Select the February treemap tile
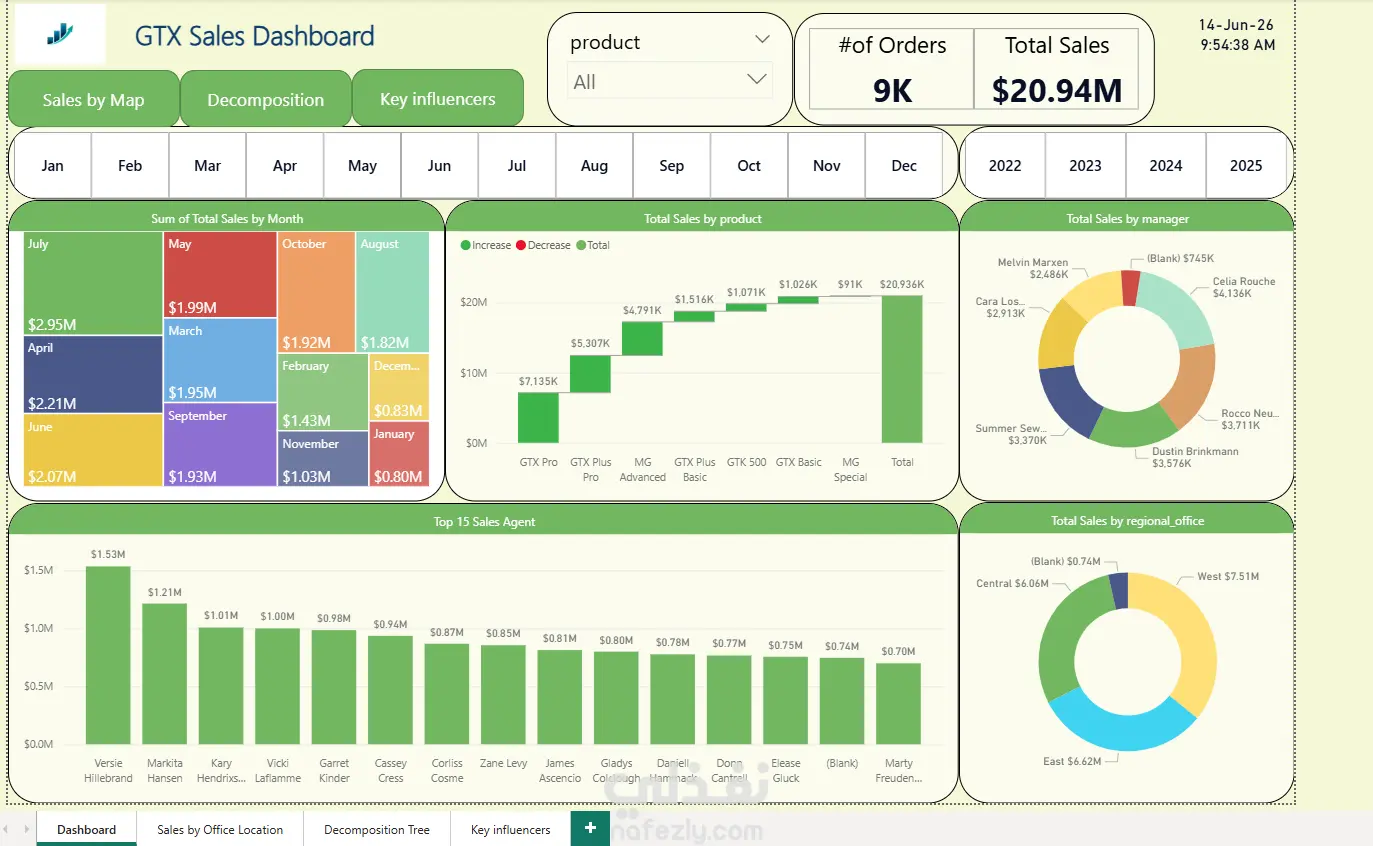 (x=323, y=393)
